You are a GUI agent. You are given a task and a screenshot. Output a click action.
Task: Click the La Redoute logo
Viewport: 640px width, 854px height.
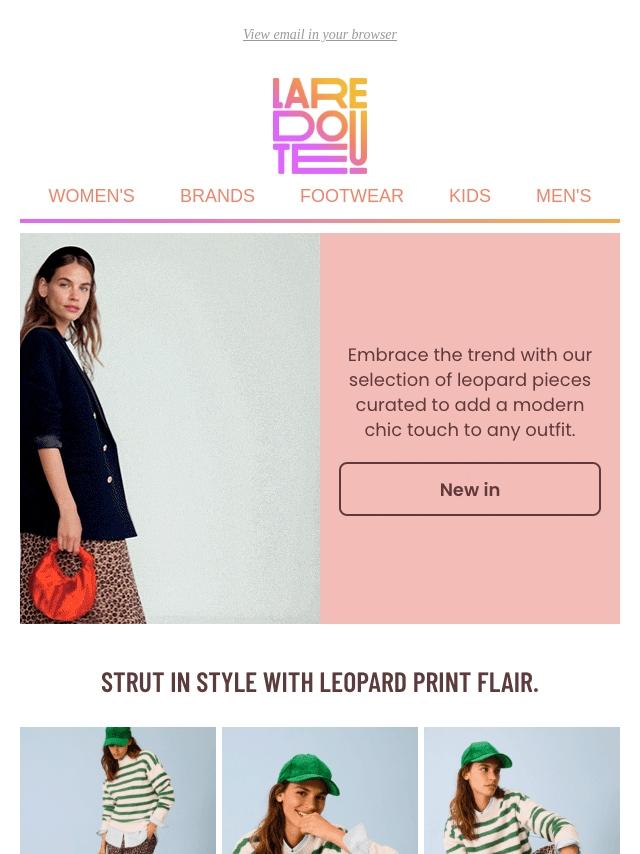coord(320,126)
